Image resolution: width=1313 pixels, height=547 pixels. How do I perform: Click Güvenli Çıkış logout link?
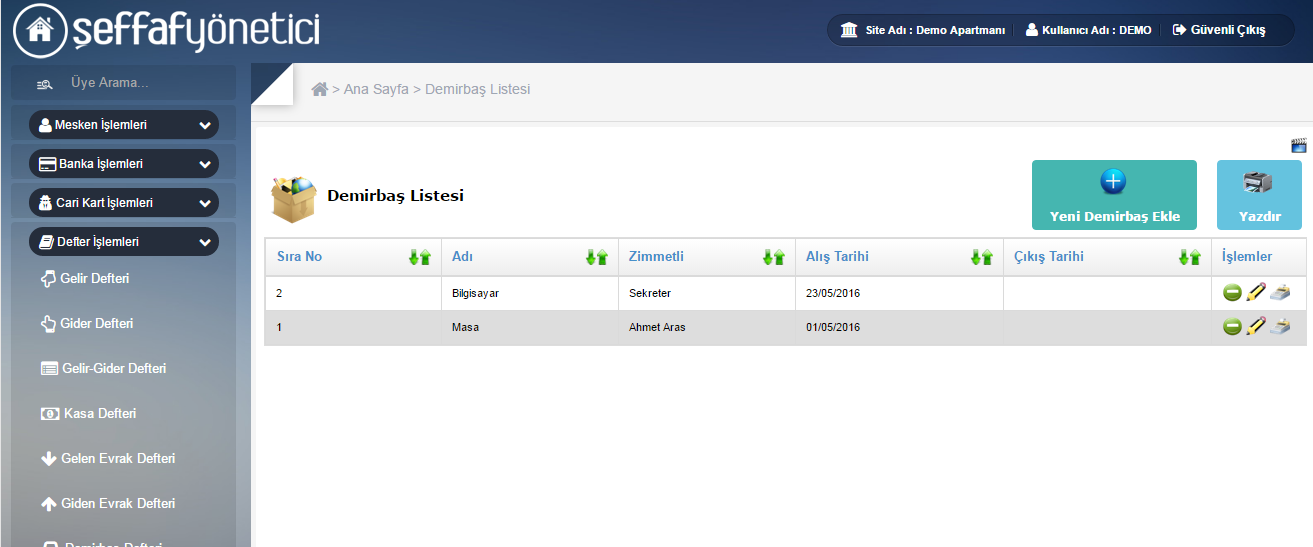tap(1219, 30)
